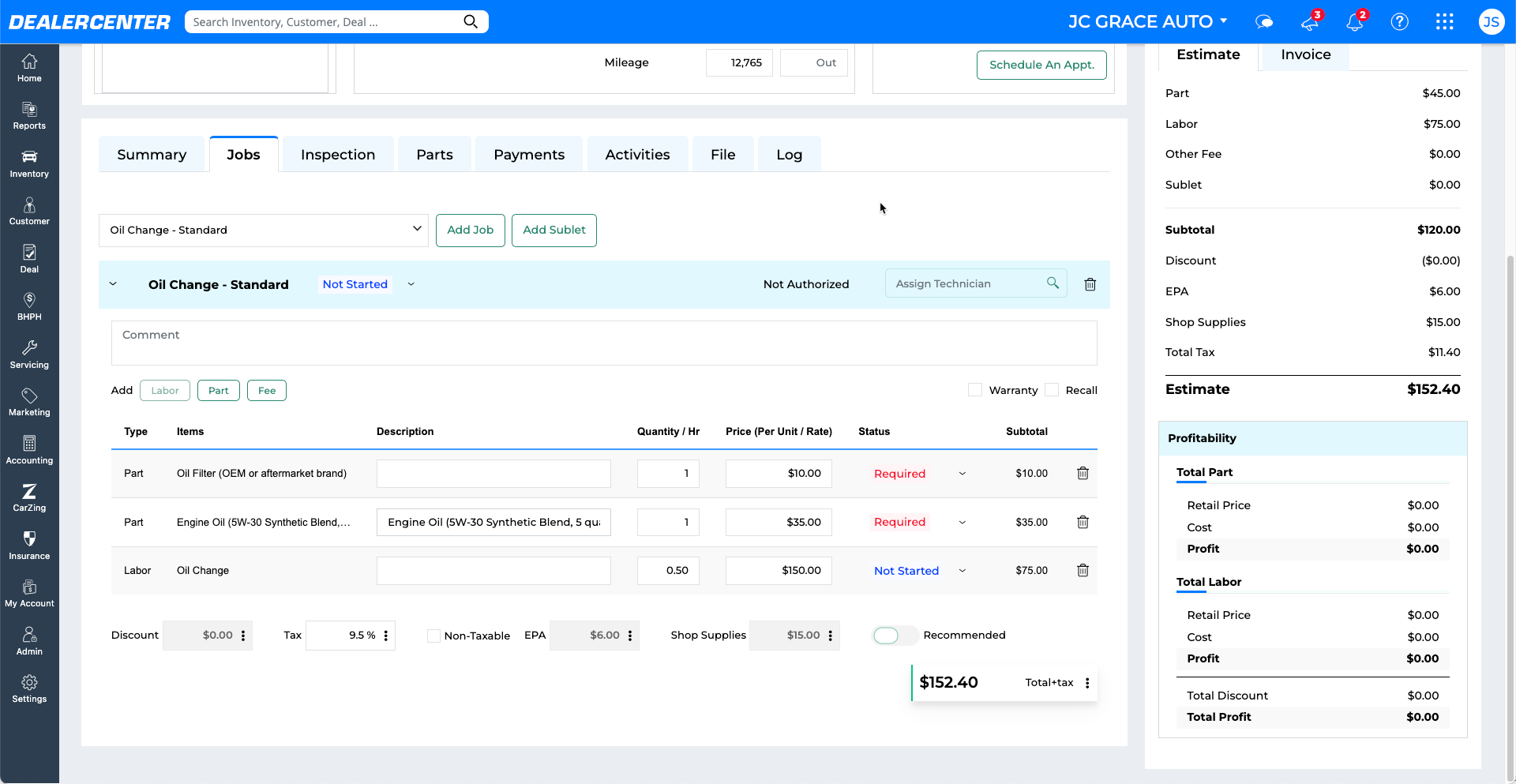The width and height of the screenshot is (1516, 784).
Task: Go to Inventory in the sidebar
Action: click(x=29, y=163)
